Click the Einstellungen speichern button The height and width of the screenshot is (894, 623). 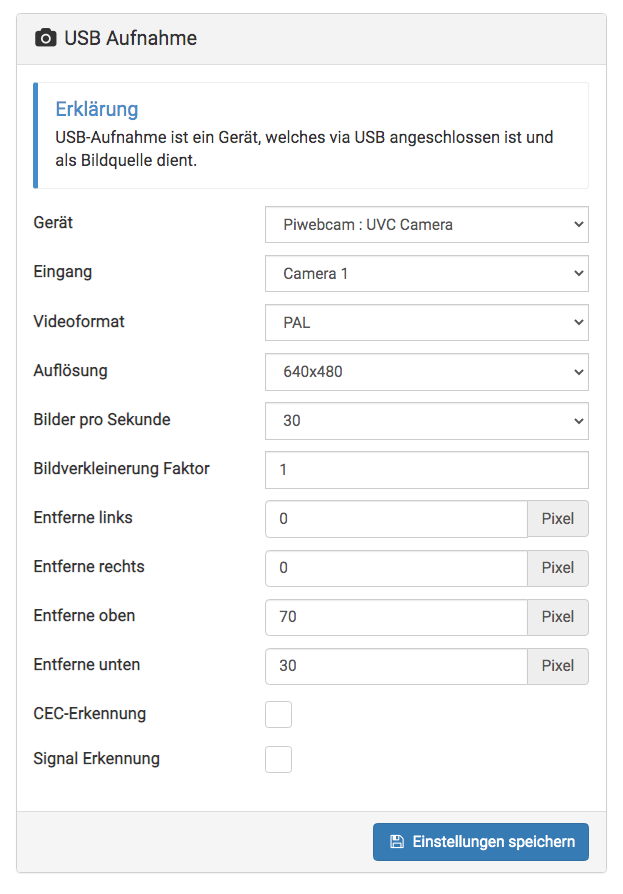[481, 842]
